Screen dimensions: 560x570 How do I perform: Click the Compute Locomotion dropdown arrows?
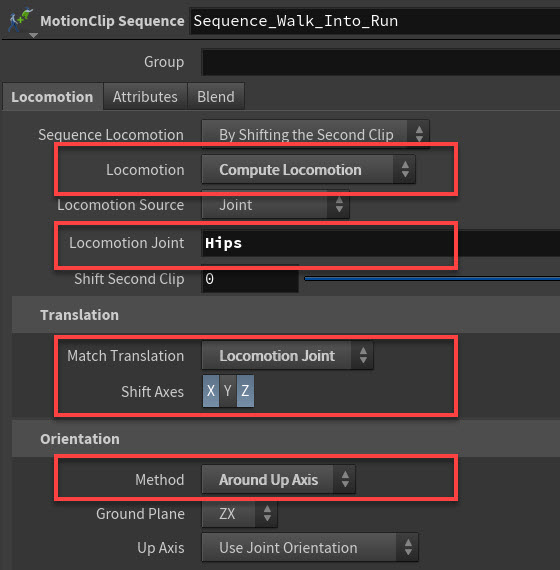(x=405, y=170)
